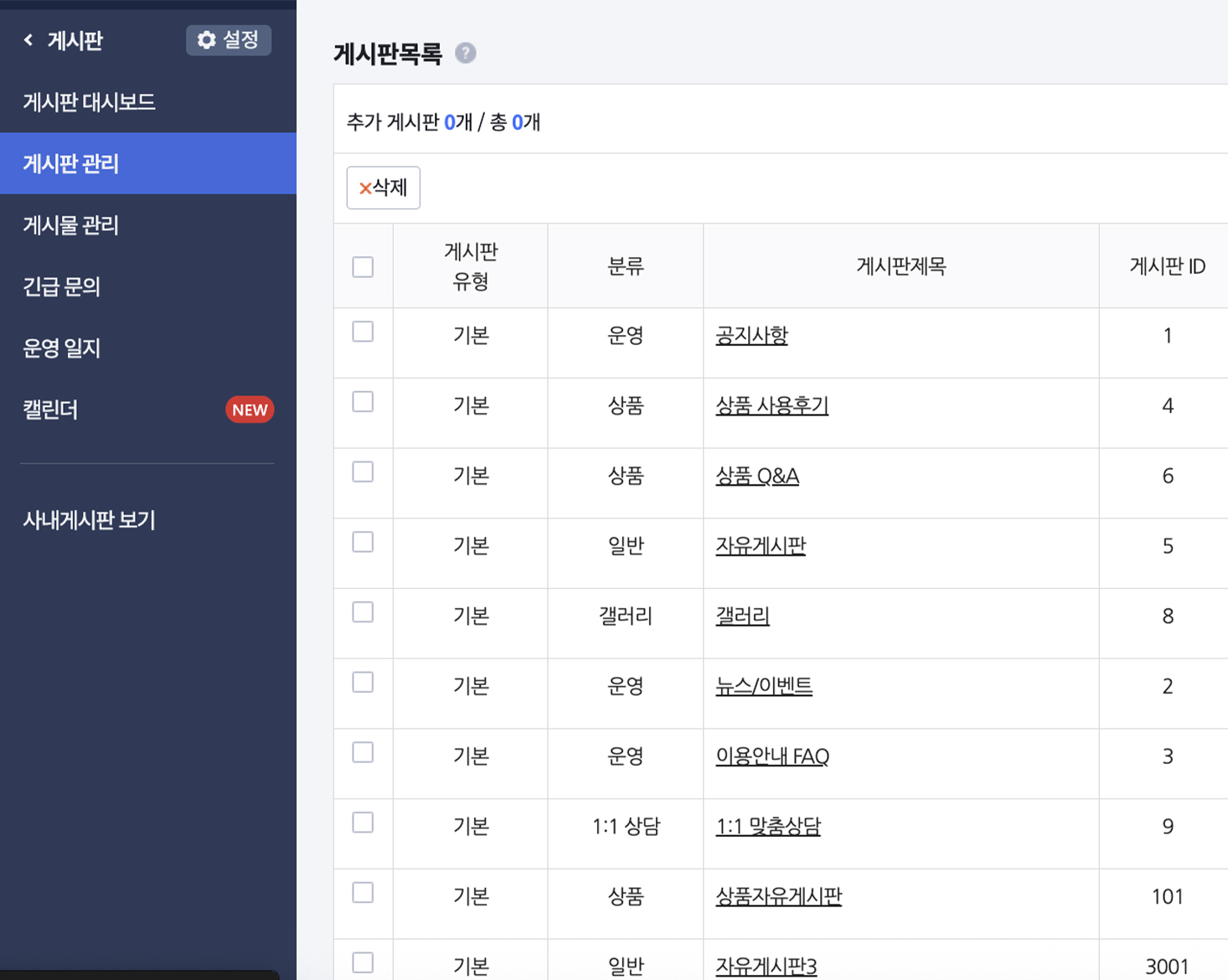Select 게시판 관리 in sidebar
The image size is (1228, 980).
[71, 163]
